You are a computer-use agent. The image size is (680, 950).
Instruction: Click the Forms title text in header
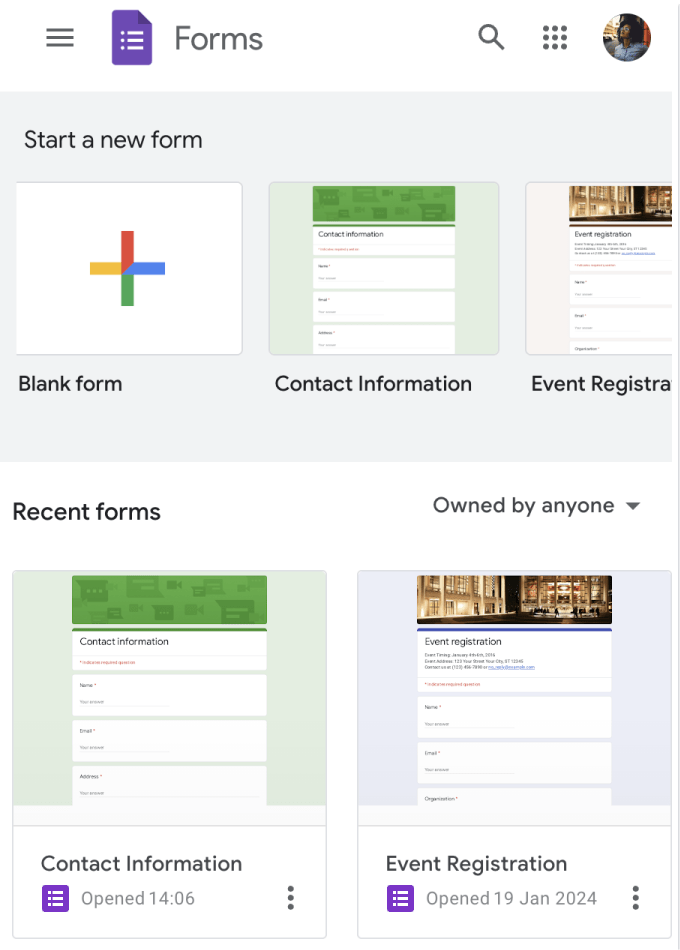tap(218, 39)
